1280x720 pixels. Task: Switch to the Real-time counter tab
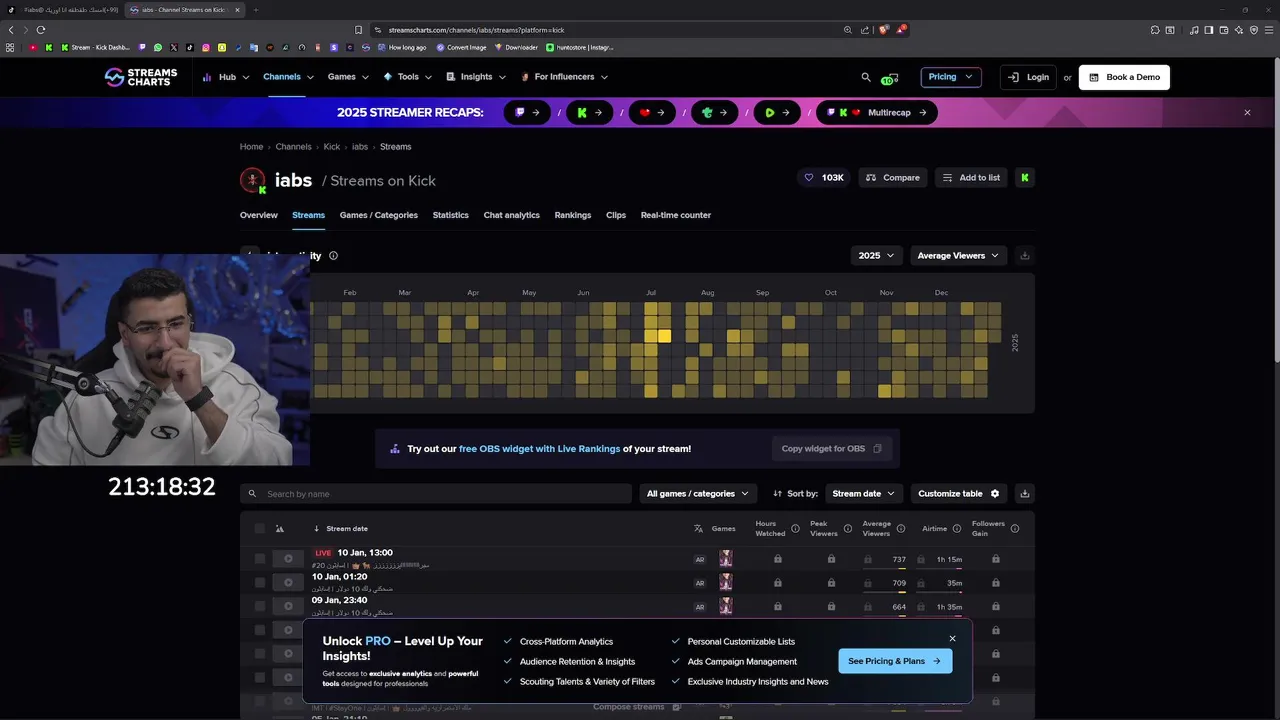pyautogui.click(x=676, y=215)
